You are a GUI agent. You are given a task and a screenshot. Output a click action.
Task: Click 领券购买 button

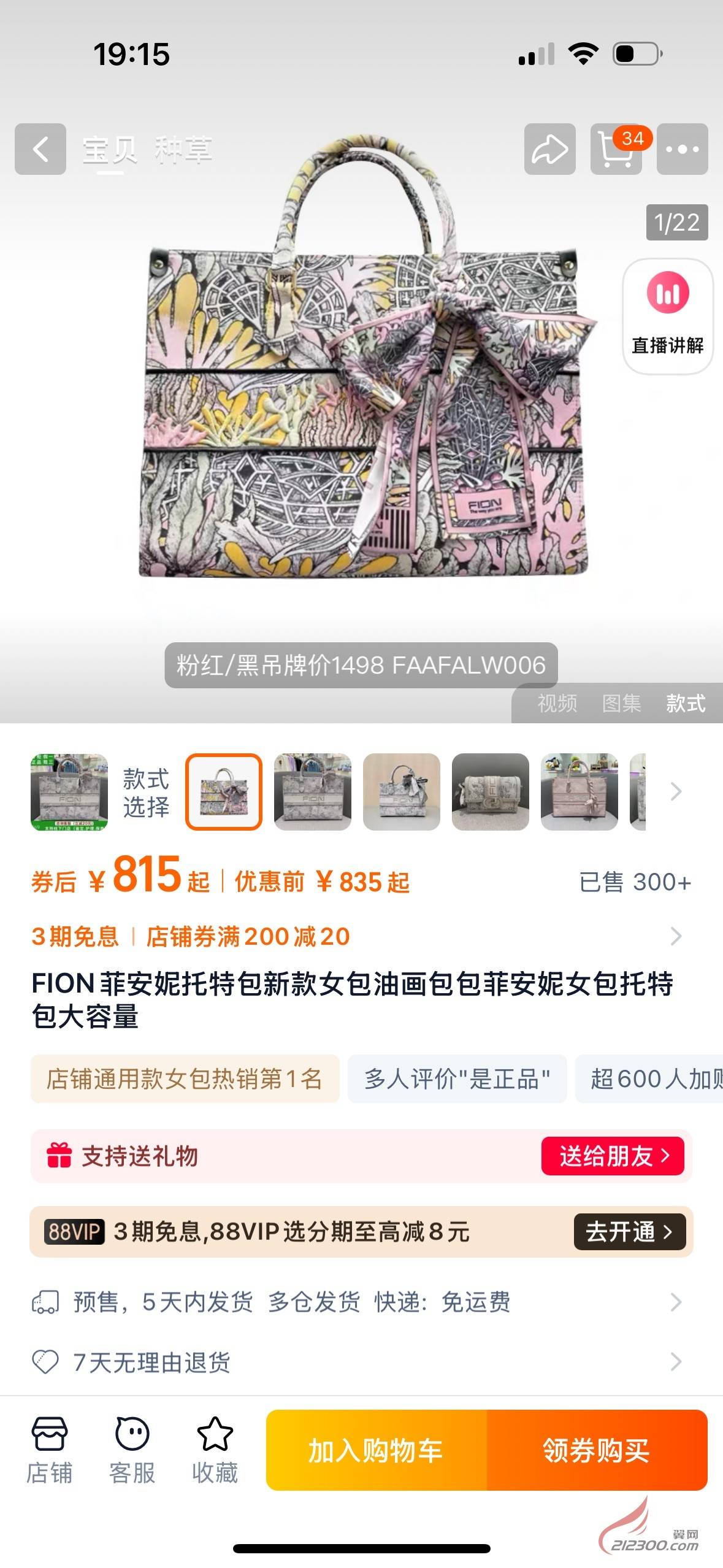[597, 1450]
